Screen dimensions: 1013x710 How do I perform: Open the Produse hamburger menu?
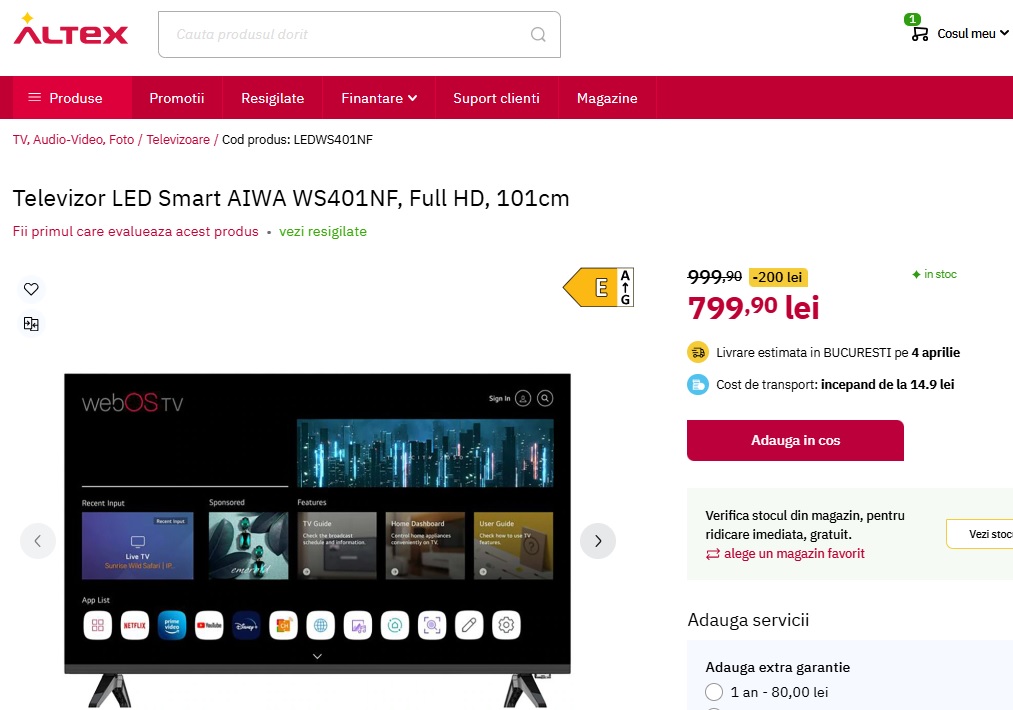click(66, 98)
